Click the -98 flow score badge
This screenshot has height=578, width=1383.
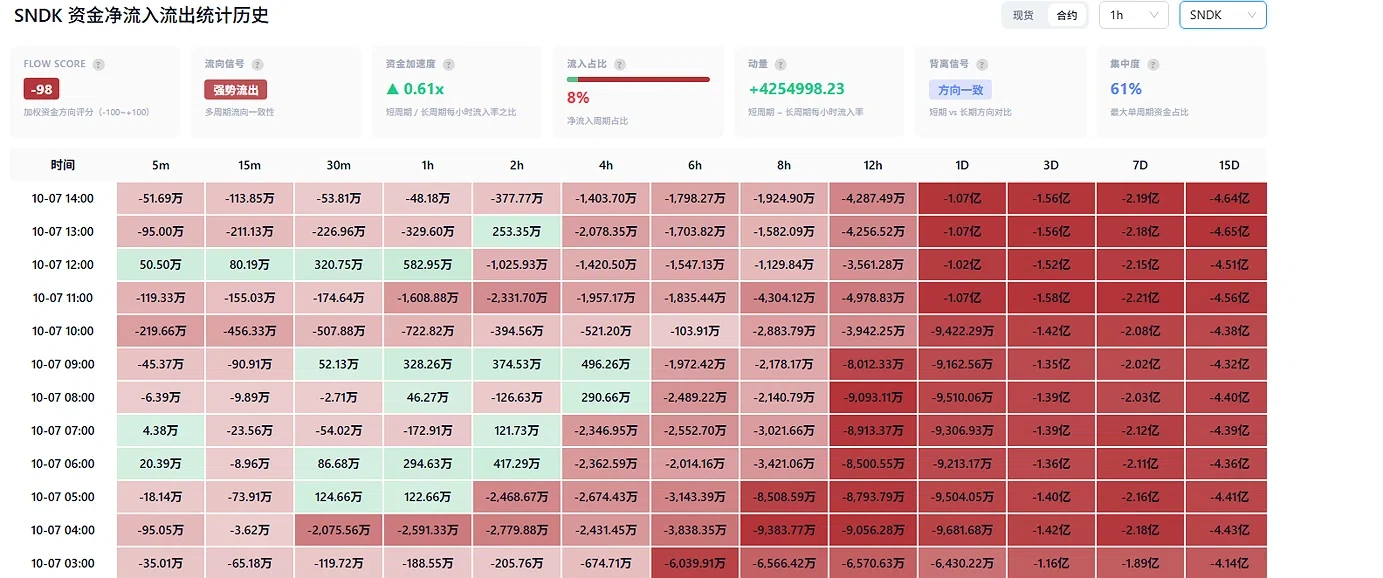(x=42, y=89)
